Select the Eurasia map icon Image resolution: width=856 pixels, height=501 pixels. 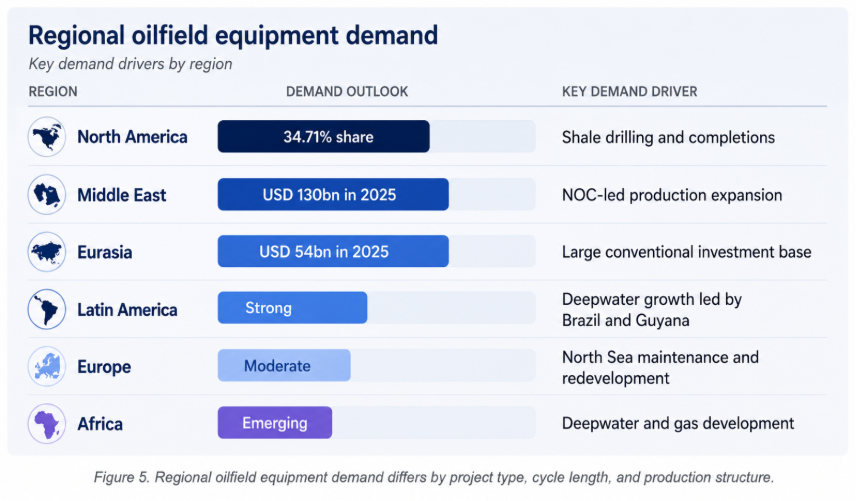pos(46,252)
